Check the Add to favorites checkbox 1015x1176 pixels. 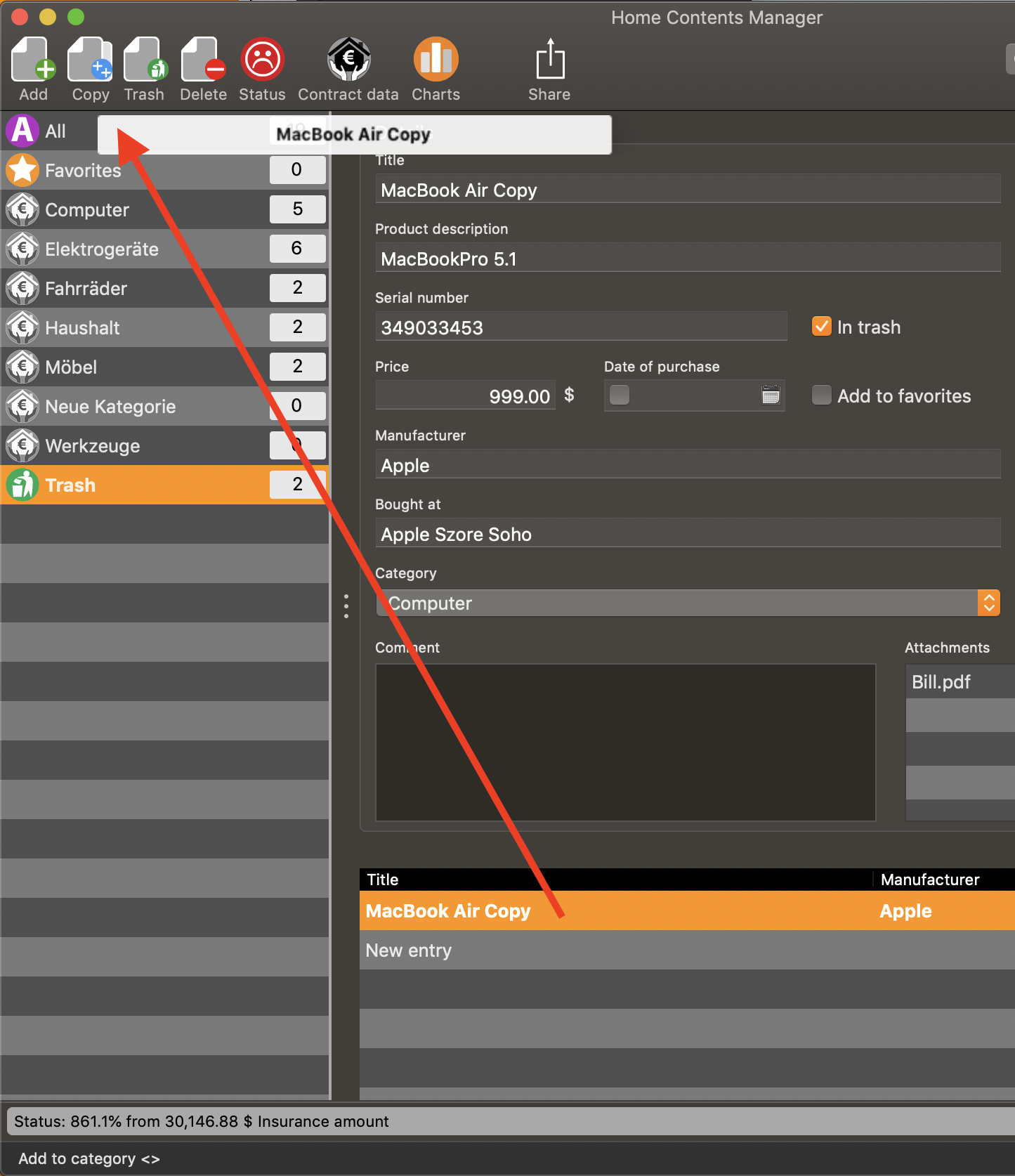[x=821, y=396]
